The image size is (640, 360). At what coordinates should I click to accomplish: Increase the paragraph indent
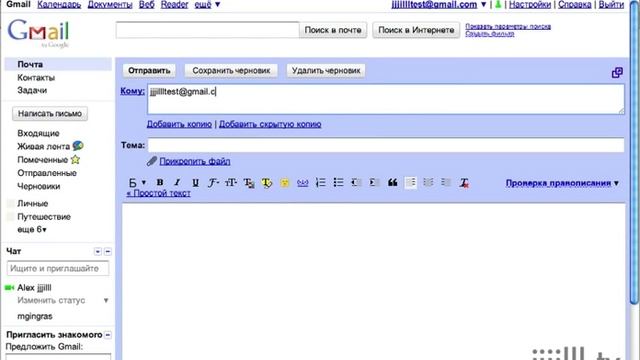click(374, 182)
